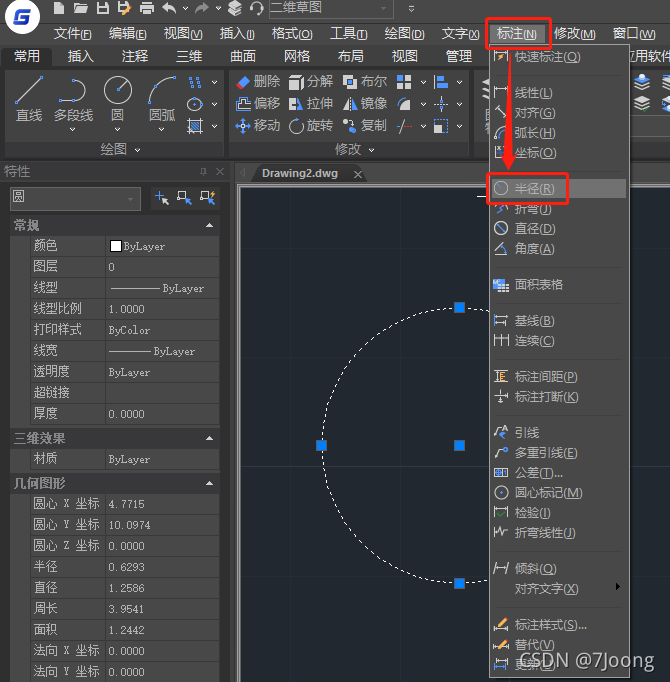Click the hatch tool icon in draw panel
Screen dimensions: 670x682
point(195,126)
